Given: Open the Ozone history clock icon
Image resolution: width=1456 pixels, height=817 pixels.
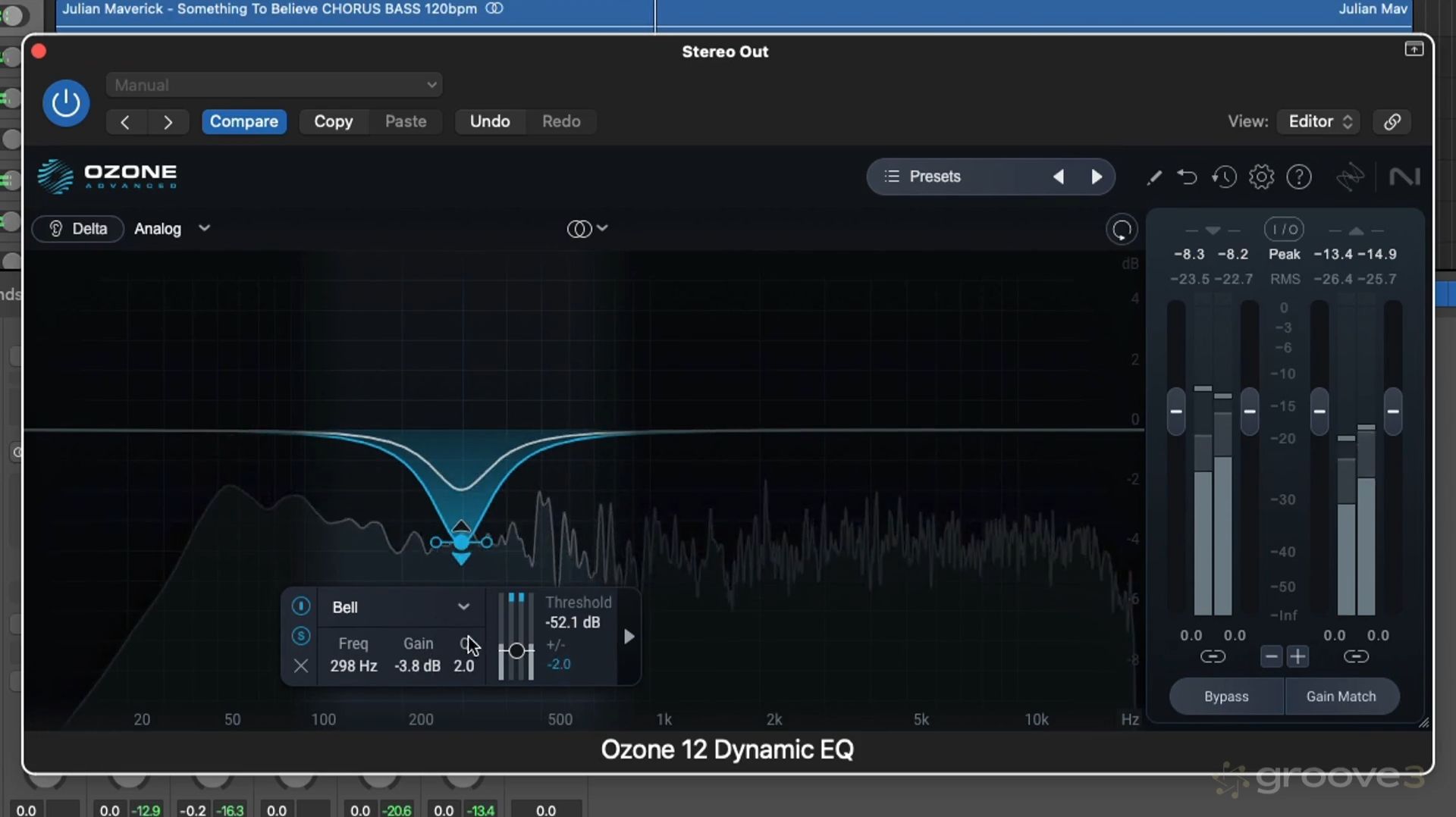Looking at the screenshot, I should pos(1224,177).
